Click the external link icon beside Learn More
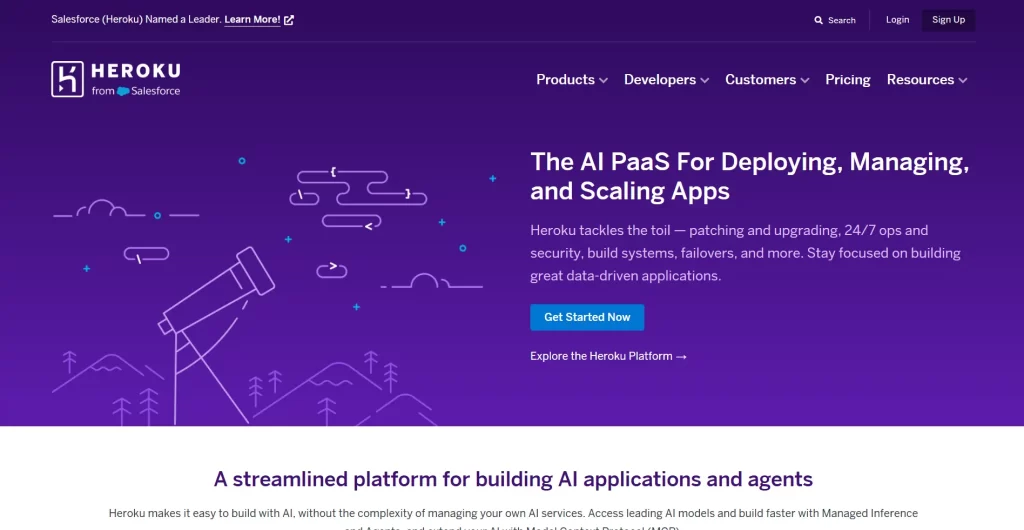Image resolution: width=1024 pixels, height=530 pixels. click(x=289, y=20)
